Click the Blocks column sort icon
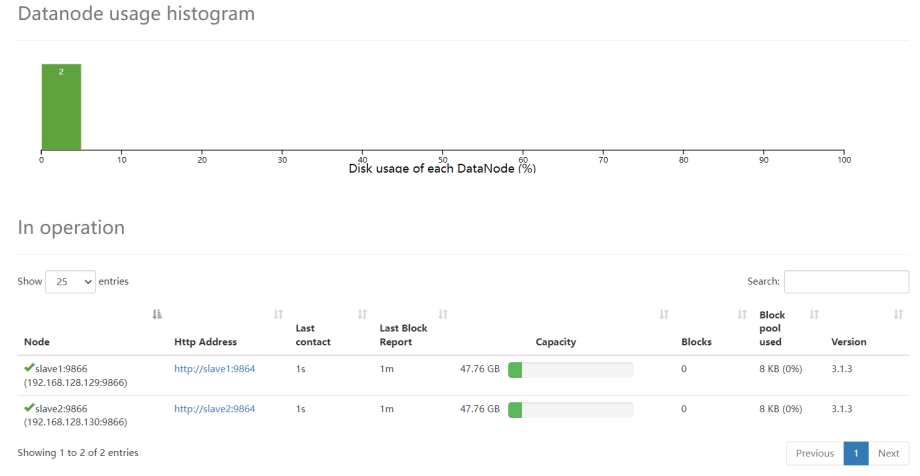This screenshot has width=920, height=476. (x=742, y=315)
